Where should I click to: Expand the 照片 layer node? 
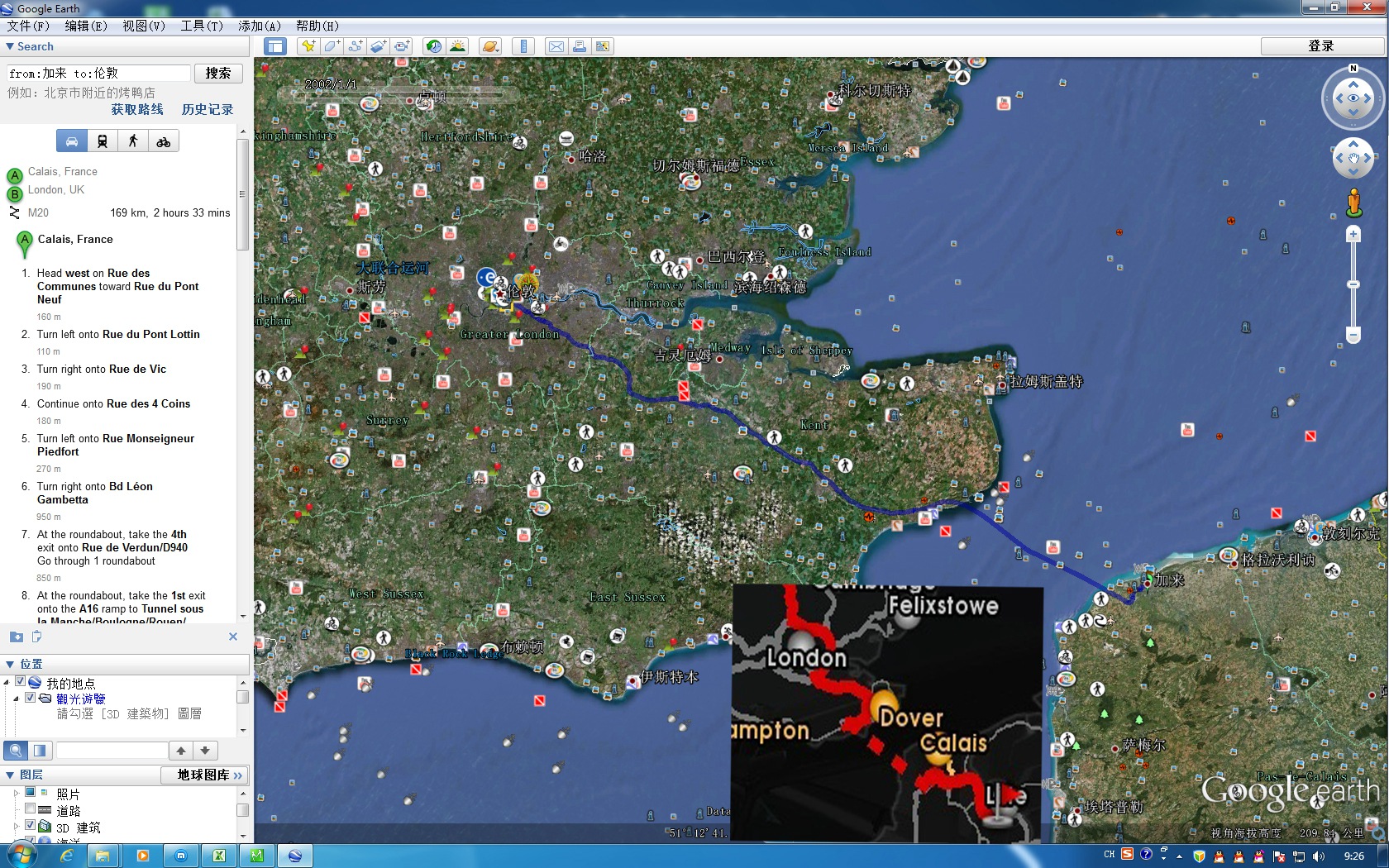tap(16, 794)
